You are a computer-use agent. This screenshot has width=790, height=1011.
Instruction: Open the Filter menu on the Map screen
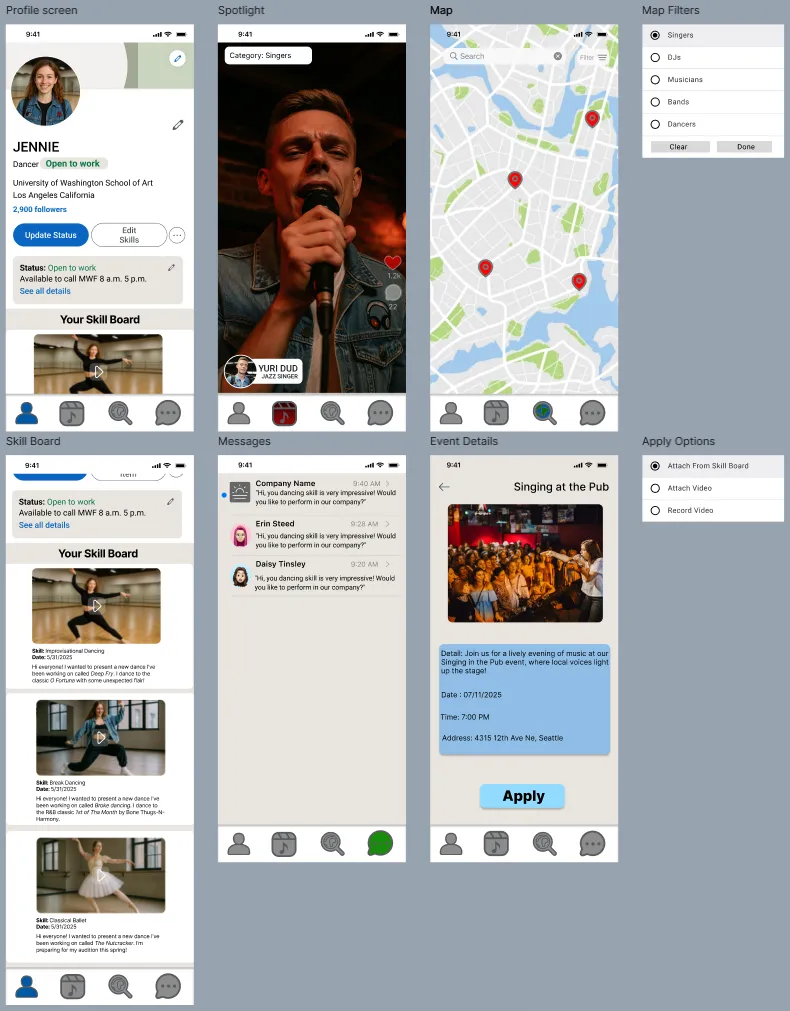pos(593,58)
